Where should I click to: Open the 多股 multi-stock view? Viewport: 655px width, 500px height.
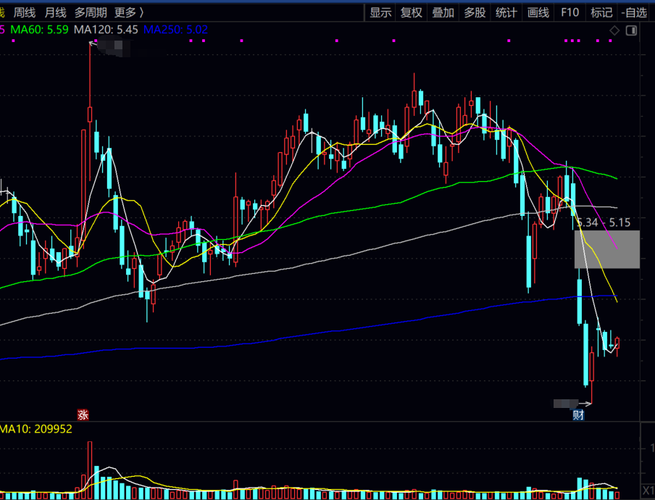point(475,13)
